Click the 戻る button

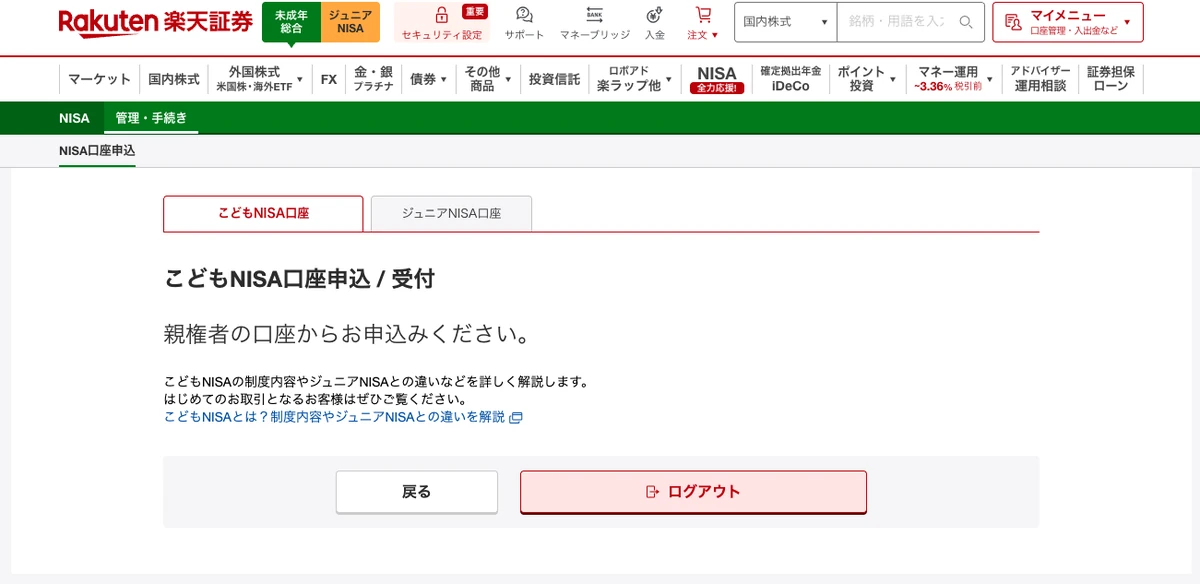coord(416,492)
